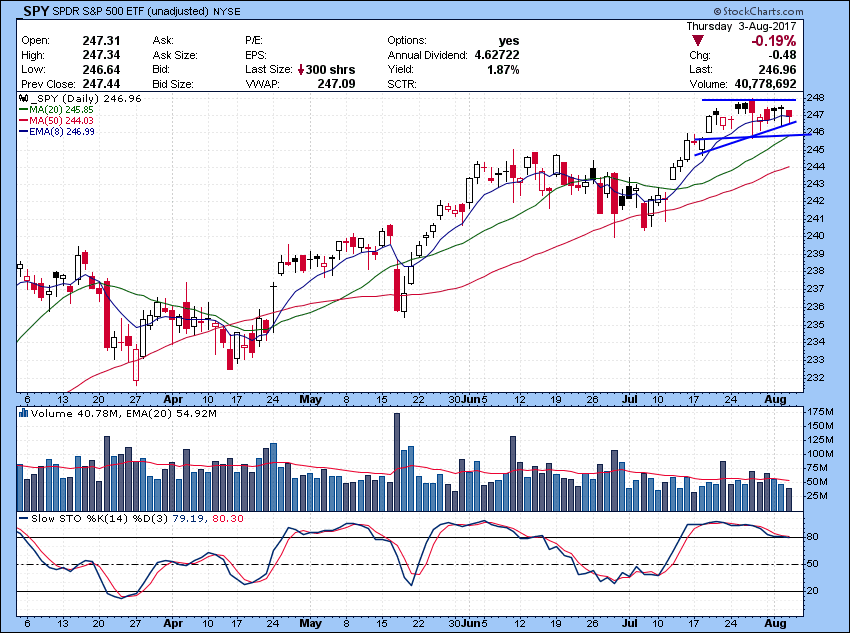Click the Slow STO %K(14) %D(3) label
850x633 pixels.
(100, 519)
